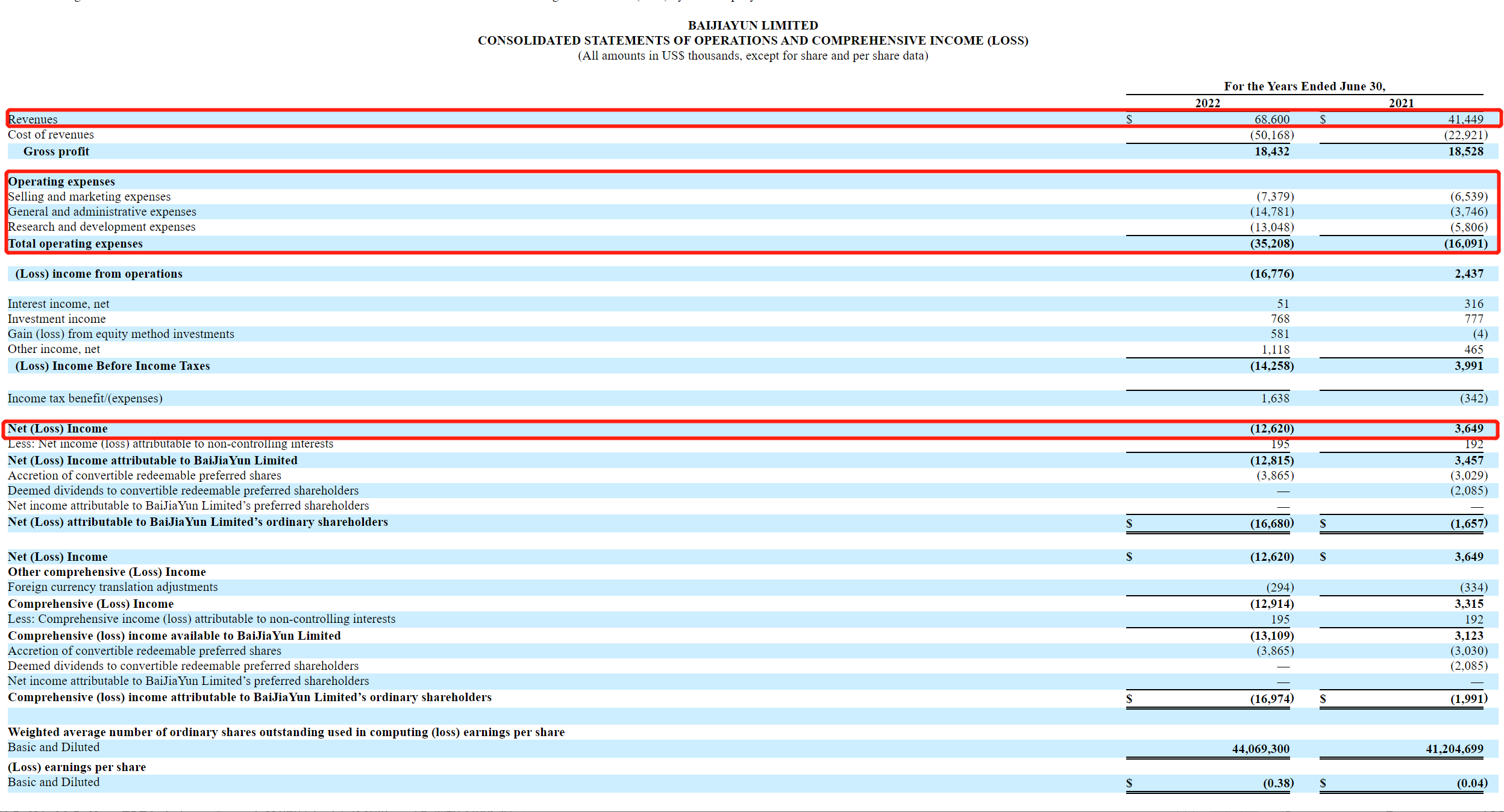Image resolution: width=1504 pixels, height=812 pixels.
Task: Click weighted average shares value 44,069,300
Action: tap(1261, 749)
